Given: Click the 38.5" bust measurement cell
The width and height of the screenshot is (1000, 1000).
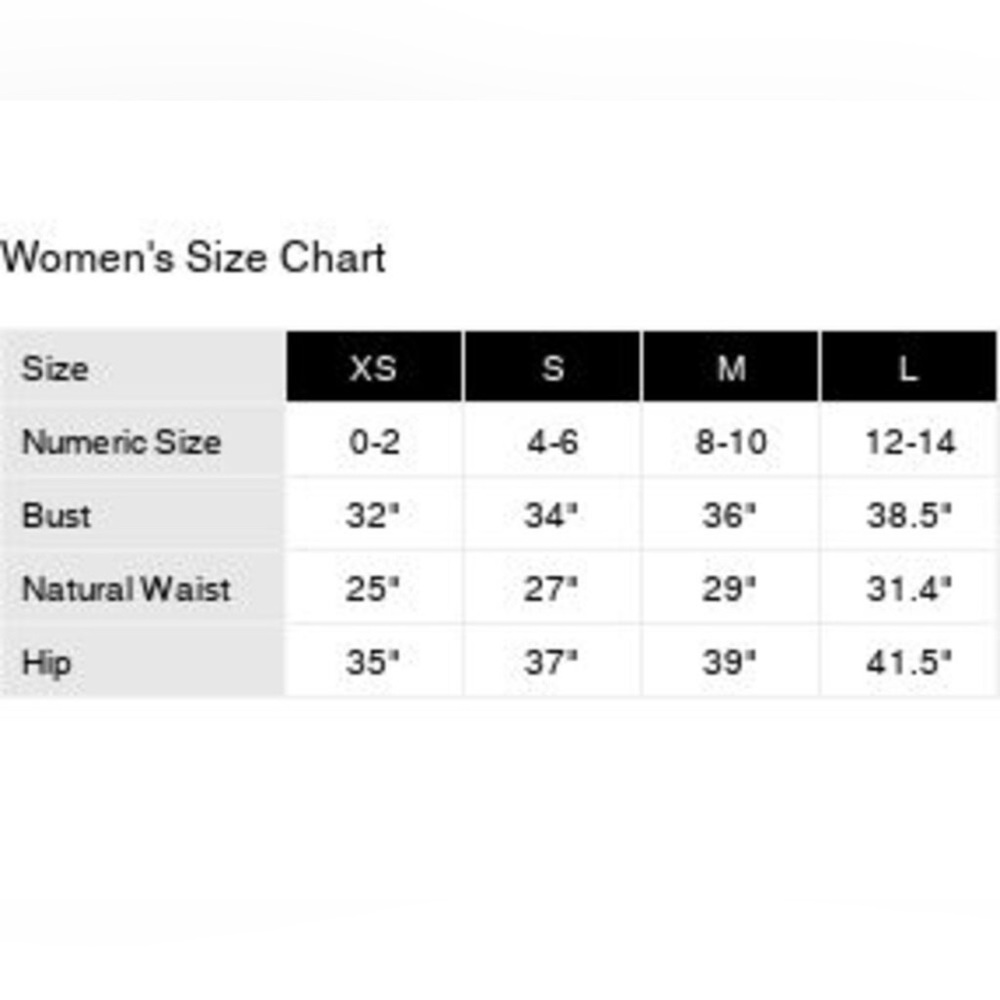Looking at the screenshot, I should click(x=909, y=516).
